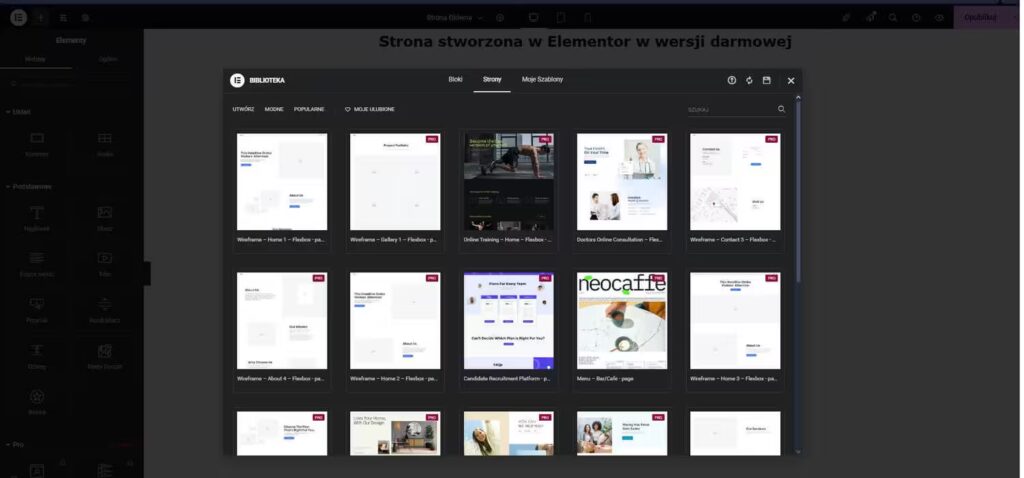Collapse the Pro section in sidebar
The image size is (1024, 478).
click(15, 444)
